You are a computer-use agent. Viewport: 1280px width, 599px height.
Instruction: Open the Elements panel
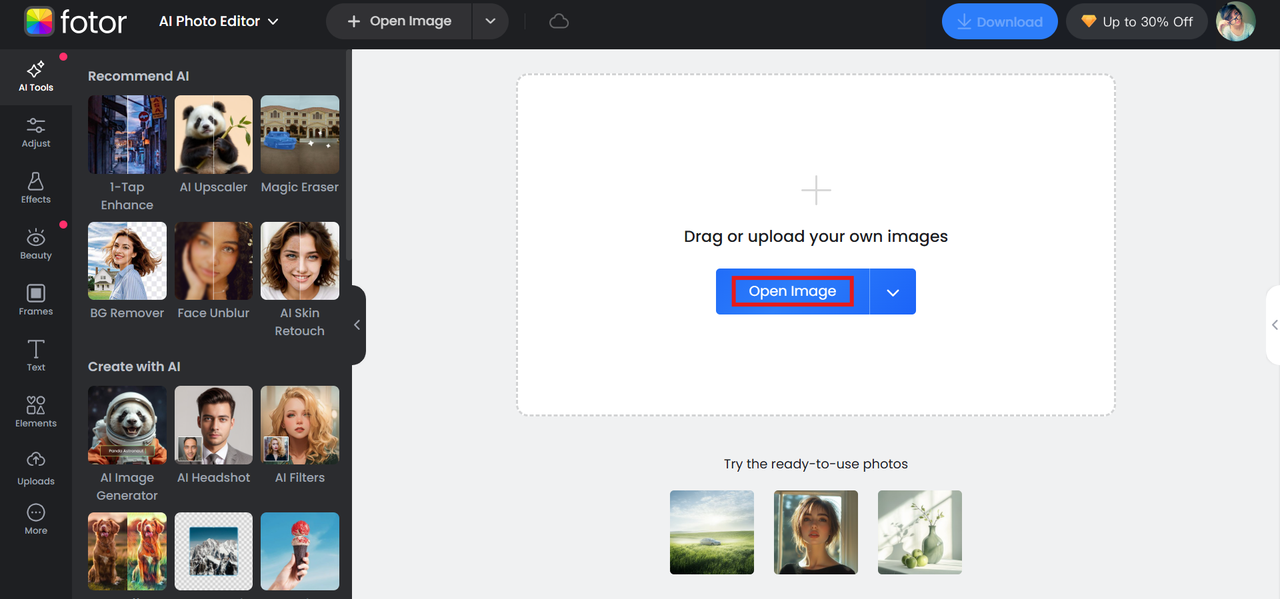point(36,412)
